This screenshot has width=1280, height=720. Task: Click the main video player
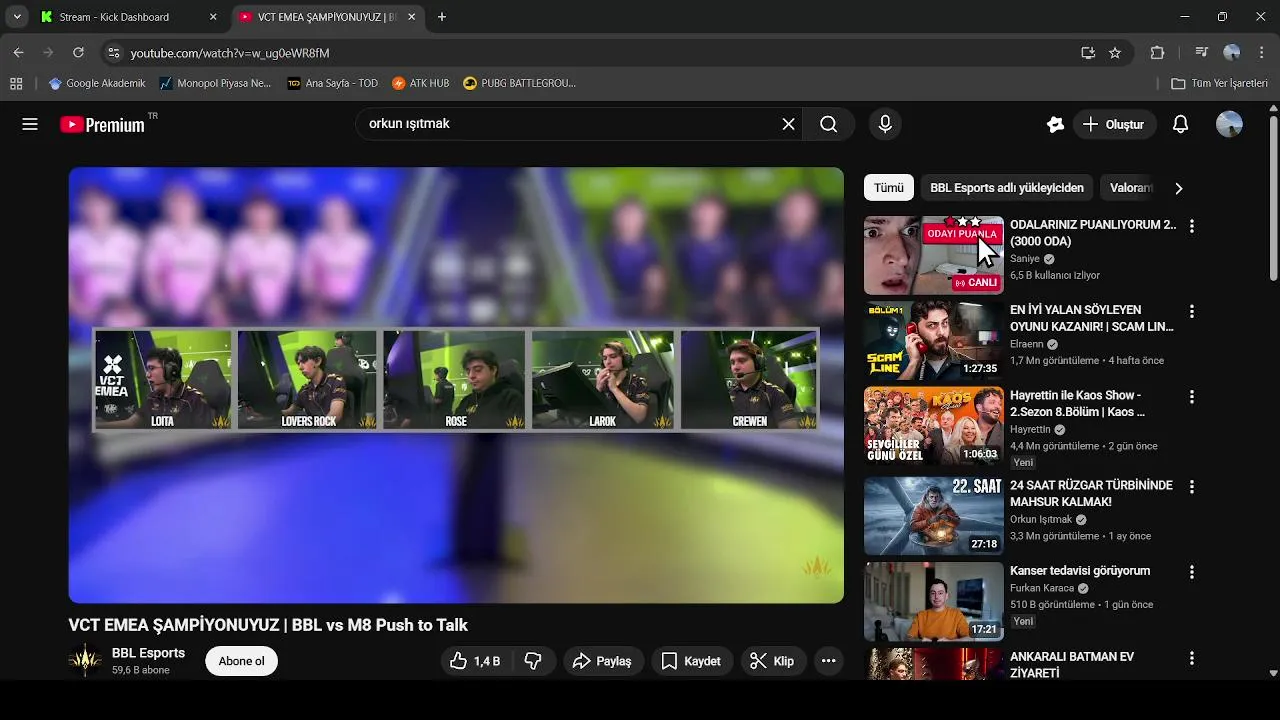456,385
